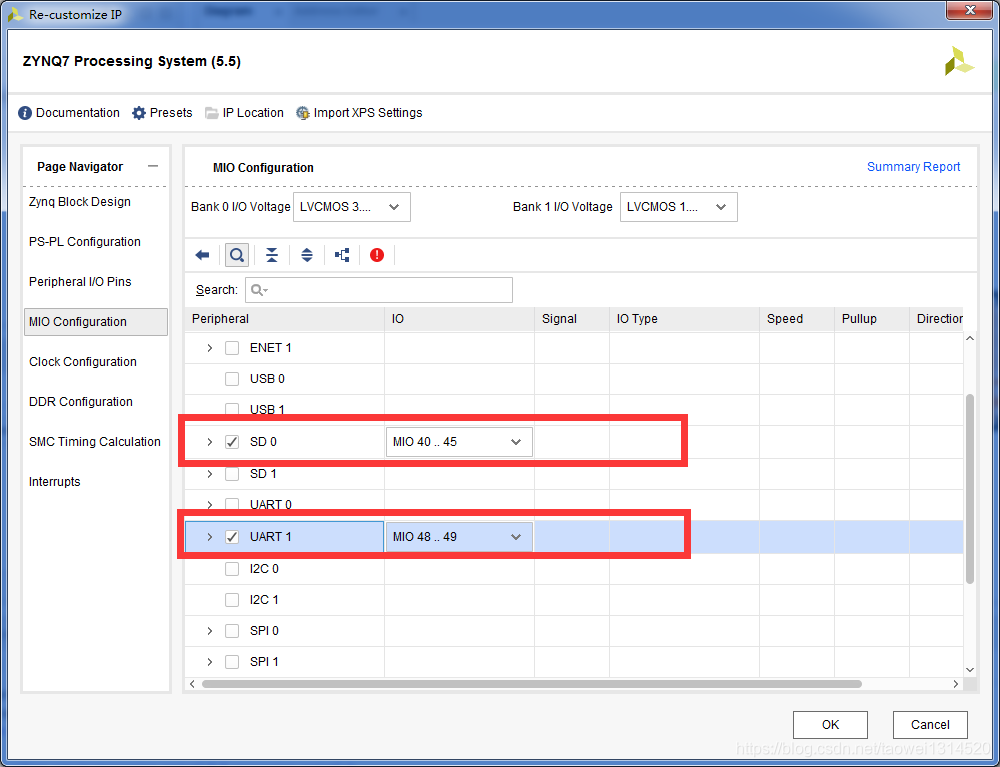Open the Bank 0 I/O Voltage dropdown

[x=351, y=207]
